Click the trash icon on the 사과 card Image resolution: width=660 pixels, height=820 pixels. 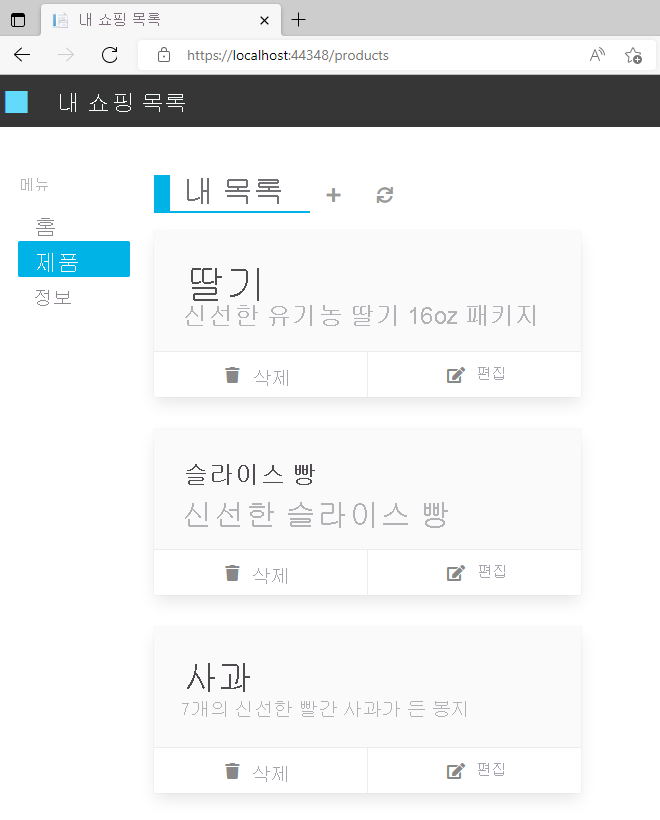click(232, 771)
